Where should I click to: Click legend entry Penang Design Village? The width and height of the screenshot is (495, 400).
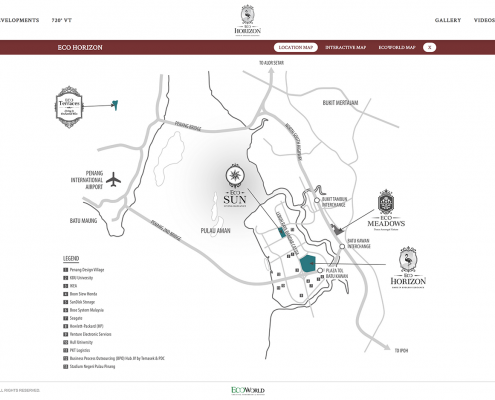84,270
